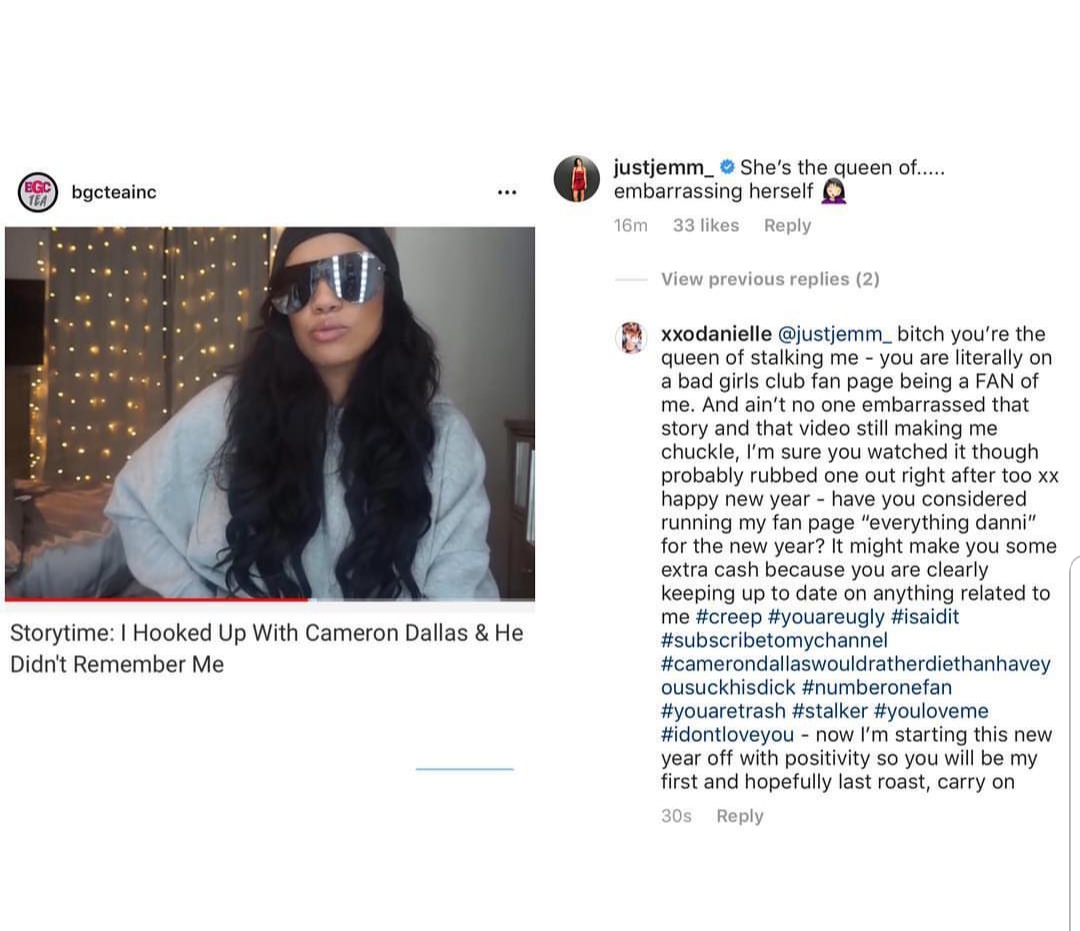Click the @justjemm_ mention in the reply
Viewport: 1080px width, 931px height.
[x=835, y=334]
